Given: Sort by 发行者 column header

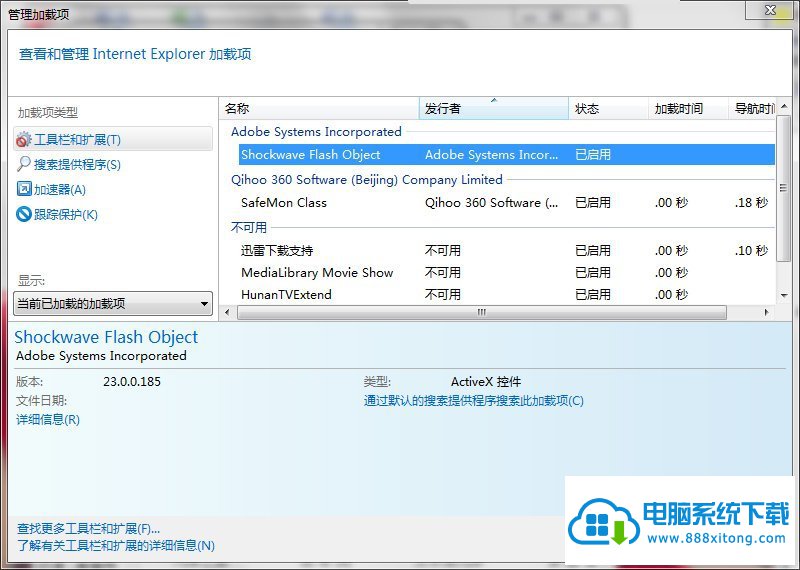Looking at the screenshot, I should (493, 108).
